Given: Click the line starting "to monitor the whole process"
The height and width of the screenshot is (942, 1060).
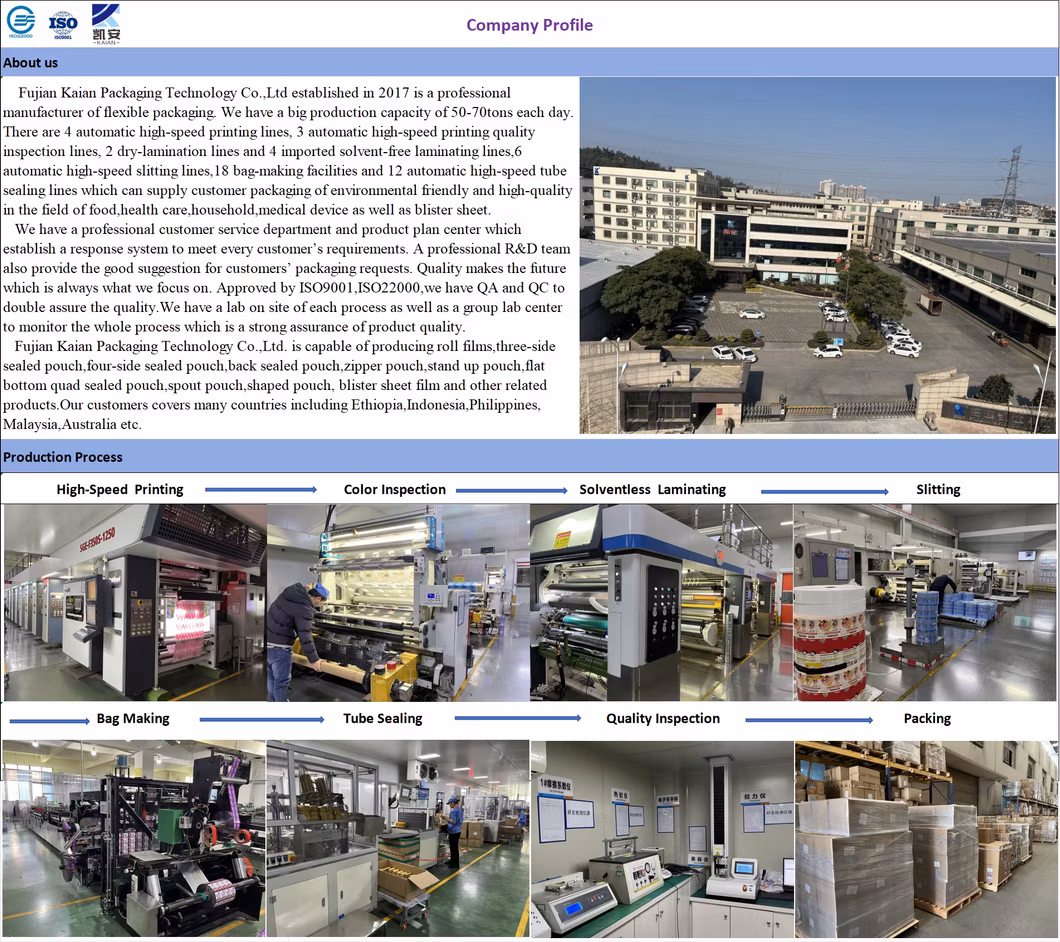Looking at the screenshot, I should (234, 327).
